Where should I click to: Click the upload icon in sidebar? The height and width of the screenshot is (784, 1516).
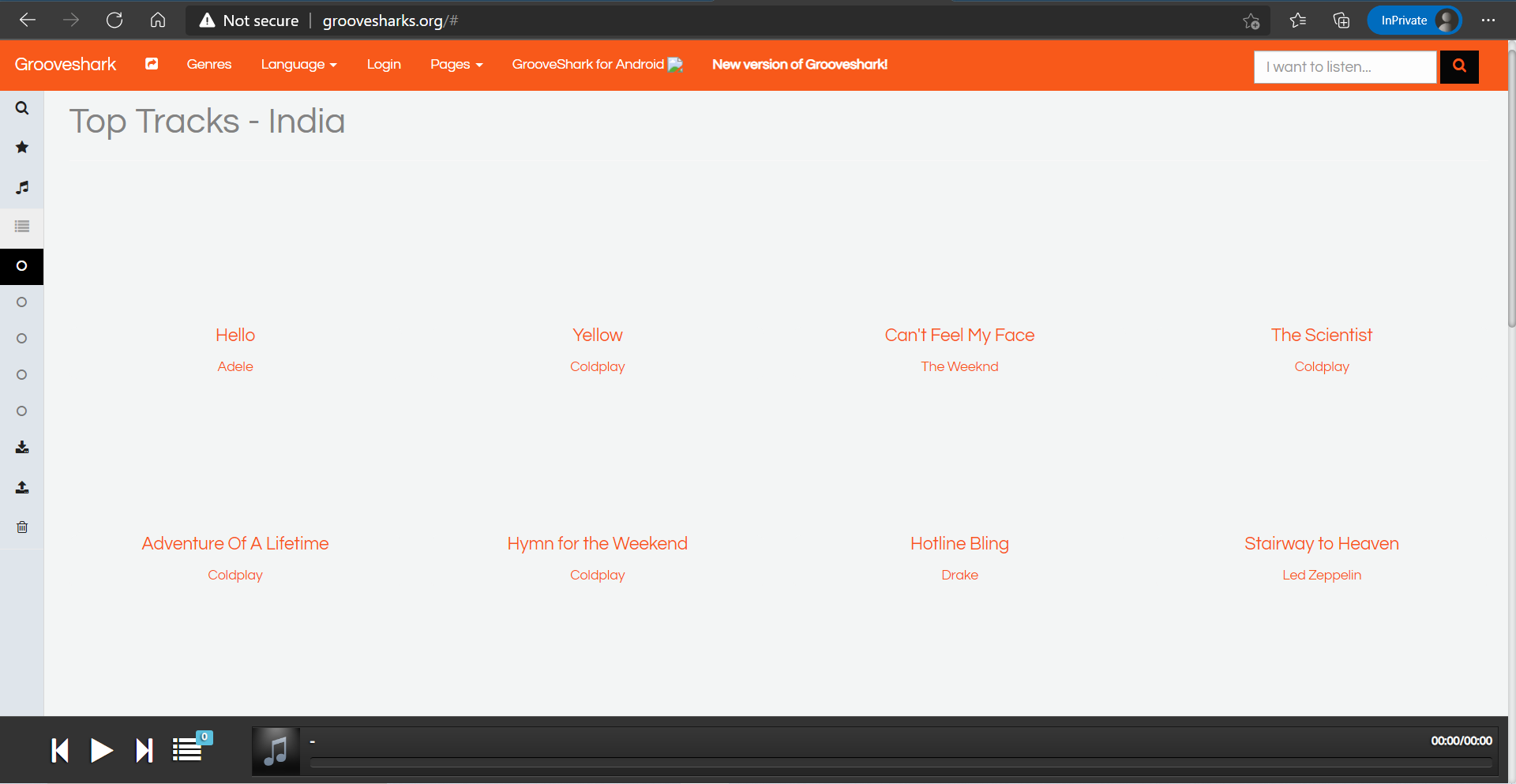coord(22,487)
